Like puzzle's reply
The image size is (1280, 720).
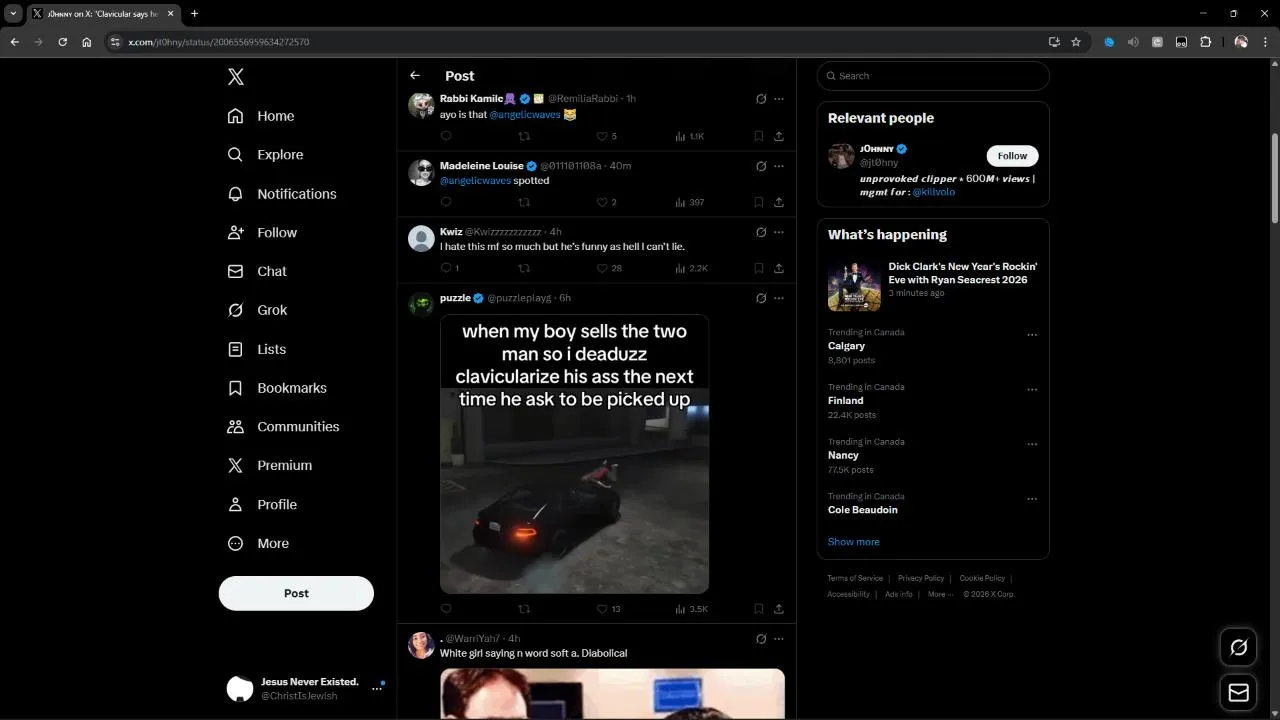602,609
